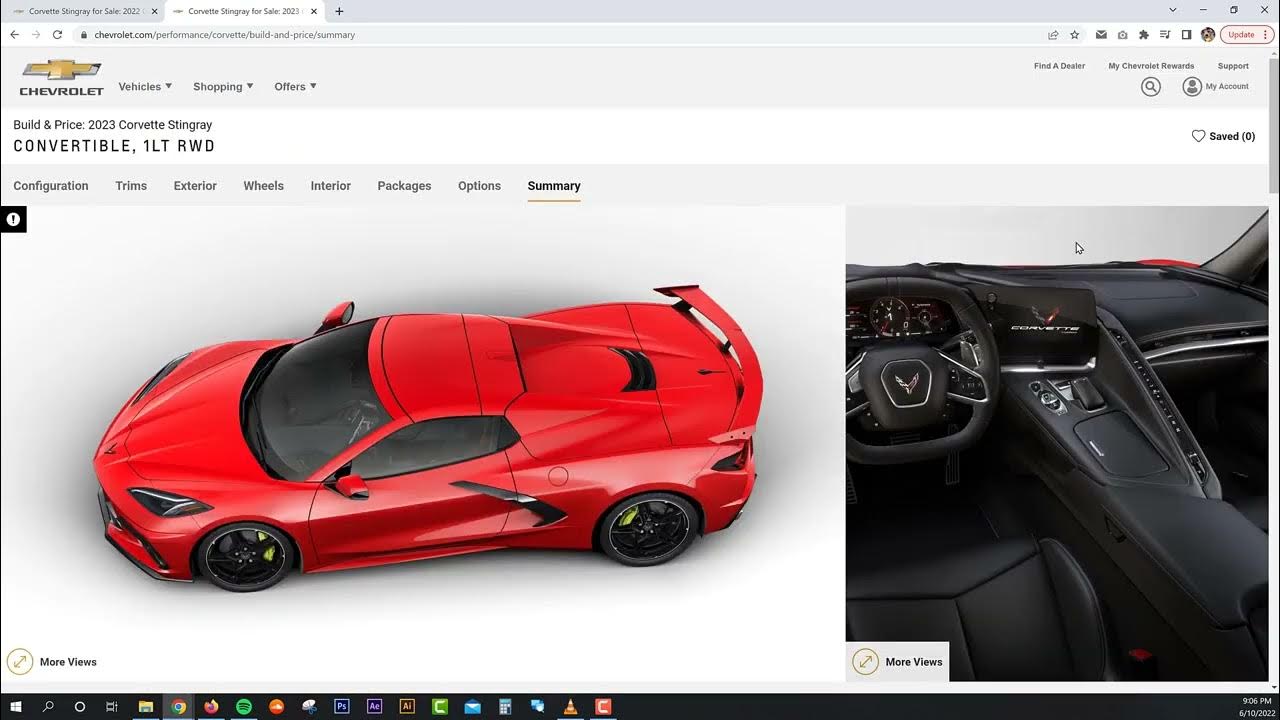
Task: Open the site search magnifier icon
Action: coord(1151,87)
